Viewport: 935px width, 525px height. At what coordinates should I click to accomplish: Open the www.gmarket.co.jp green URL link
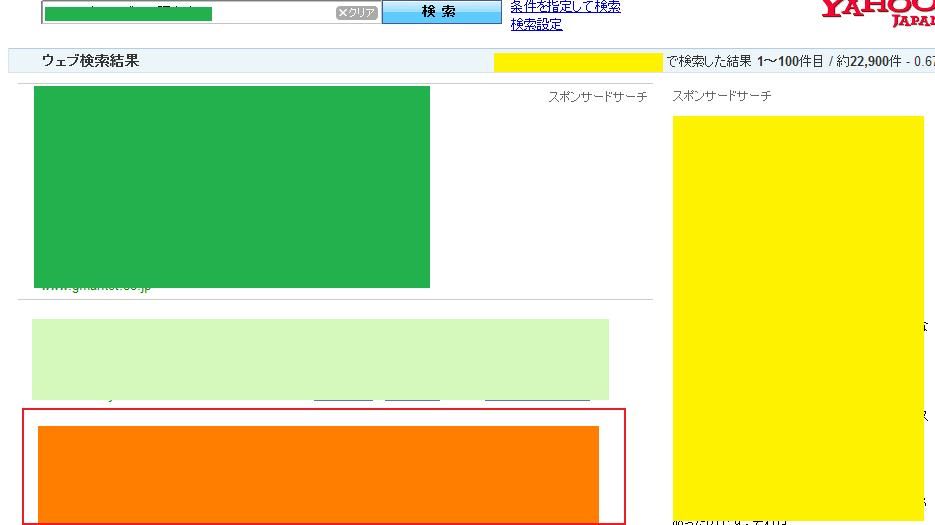(x=96, y=289)
